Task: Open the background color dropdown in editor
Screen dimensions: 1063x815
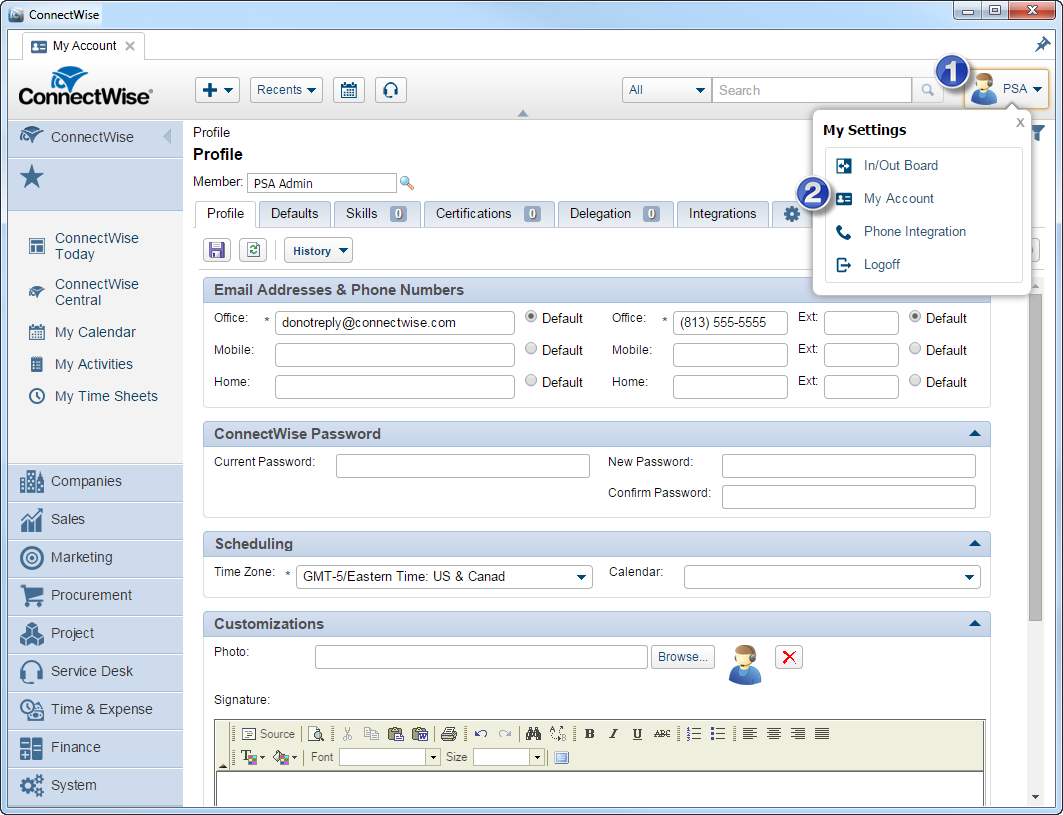Action: click(x=285, y=757)
